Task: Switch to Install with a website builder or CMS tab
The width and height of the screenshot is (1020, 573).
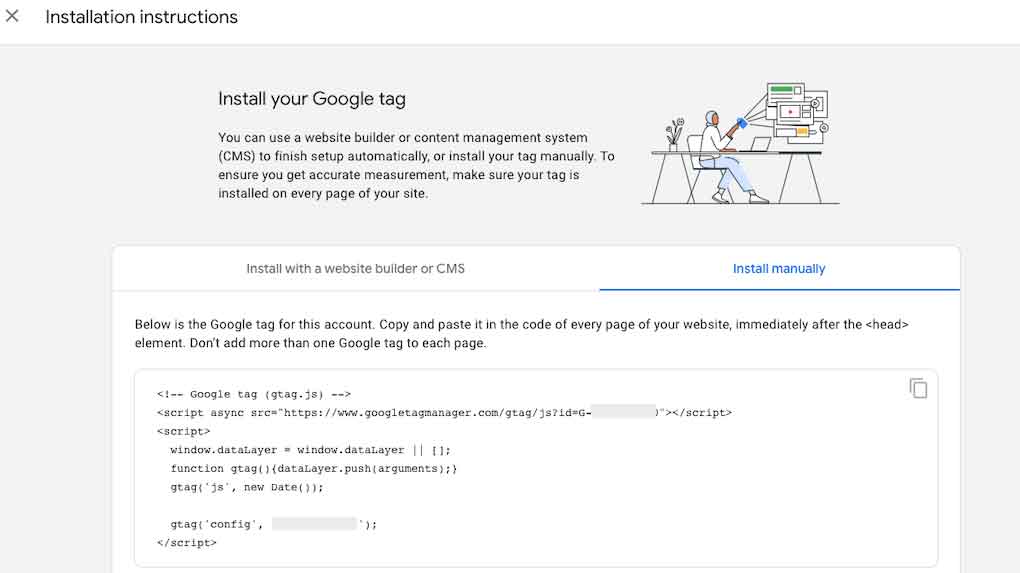Action: tap(355, 269)
